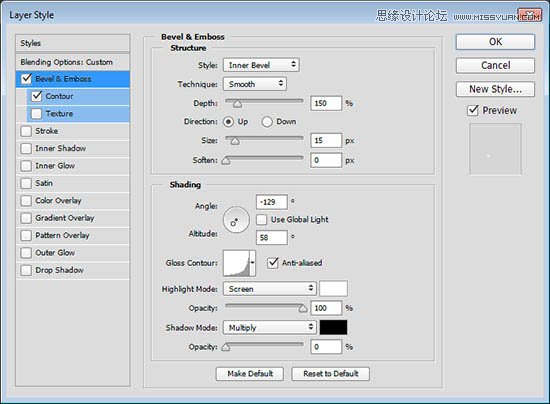This screenshot has width=550, height=404.
Task: Click the Altitude input field
Action: pos(272,237)
